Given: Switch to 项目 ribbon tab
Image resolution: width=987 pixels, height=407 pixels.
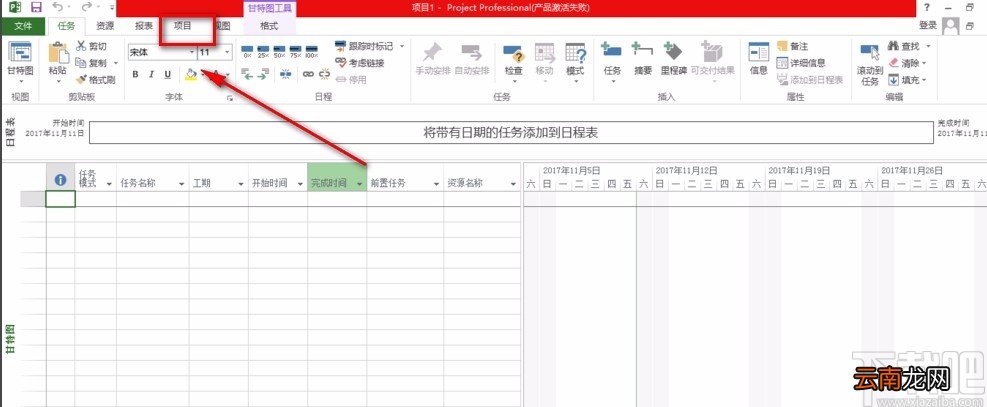Looking at the screenshot, I should click(183, 26).
